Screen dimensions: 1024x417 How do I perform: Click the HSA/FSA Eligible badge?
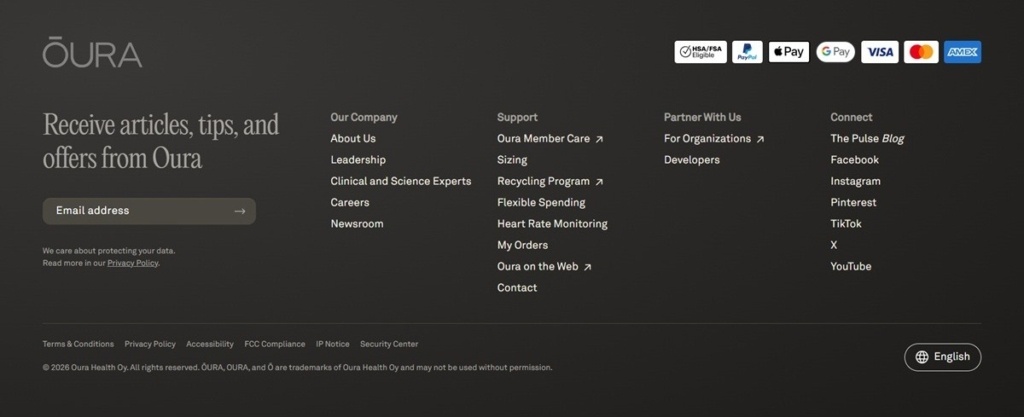coord(700,52)
